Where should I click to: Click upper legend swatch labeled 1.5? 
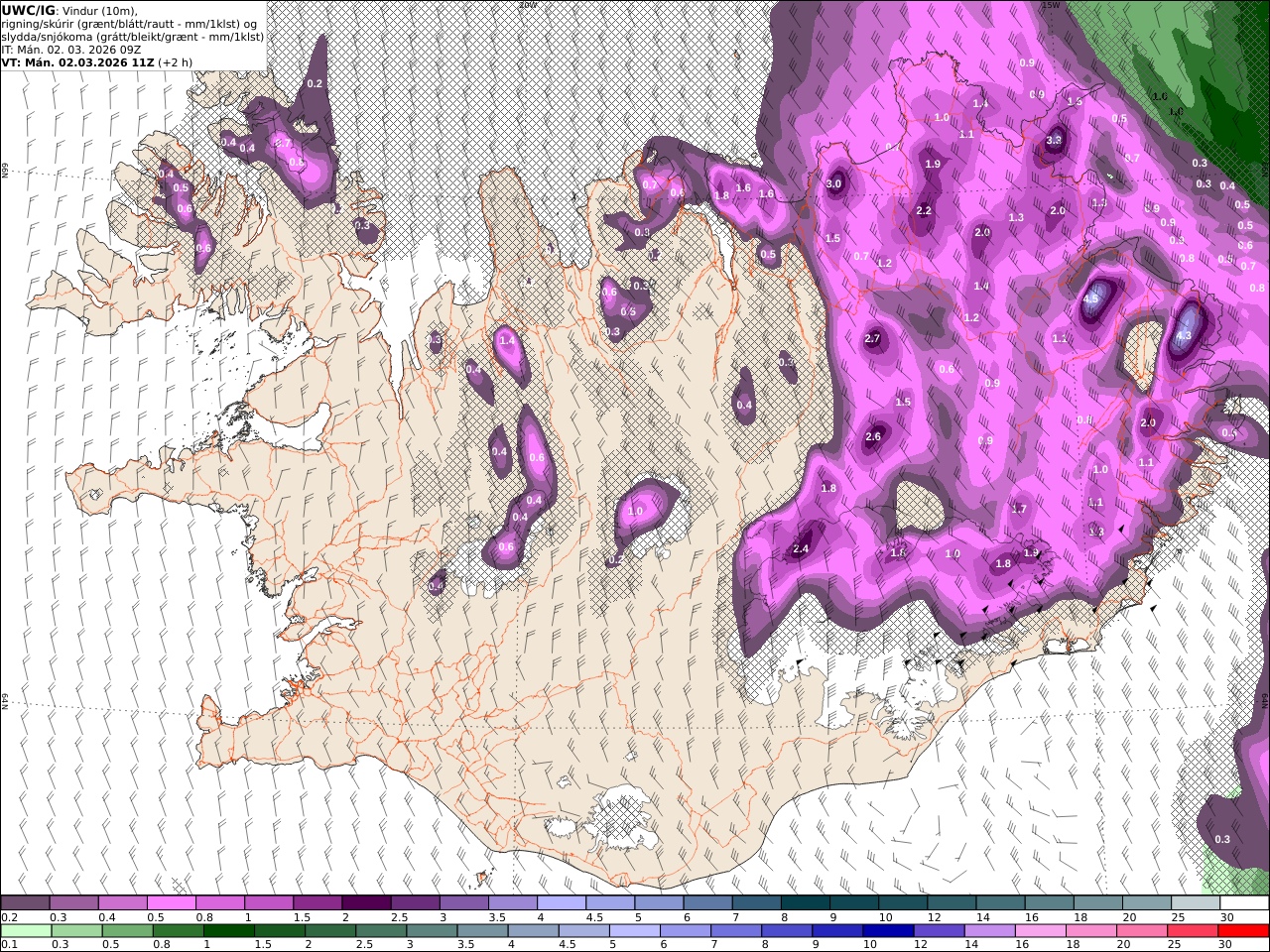coord(317,903)
